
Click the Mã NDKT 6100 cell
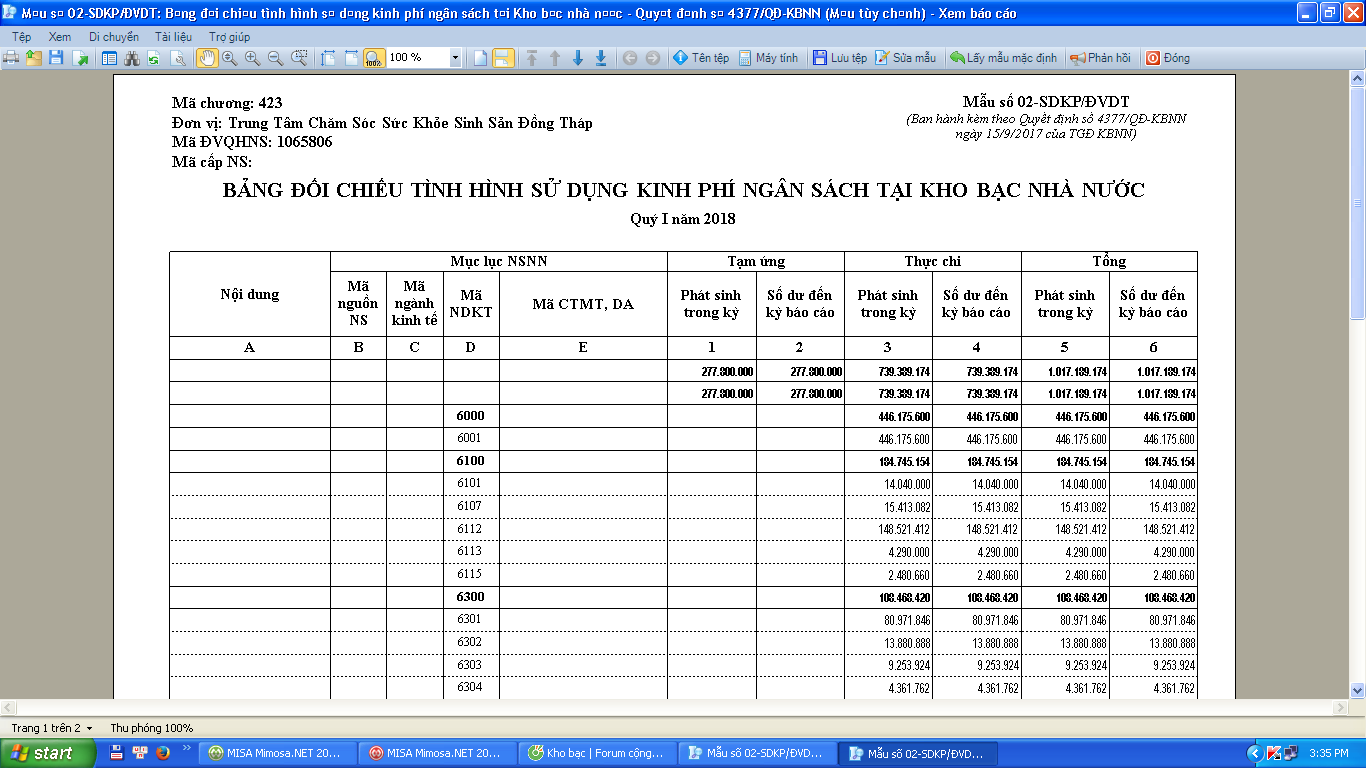pos(472,461)
